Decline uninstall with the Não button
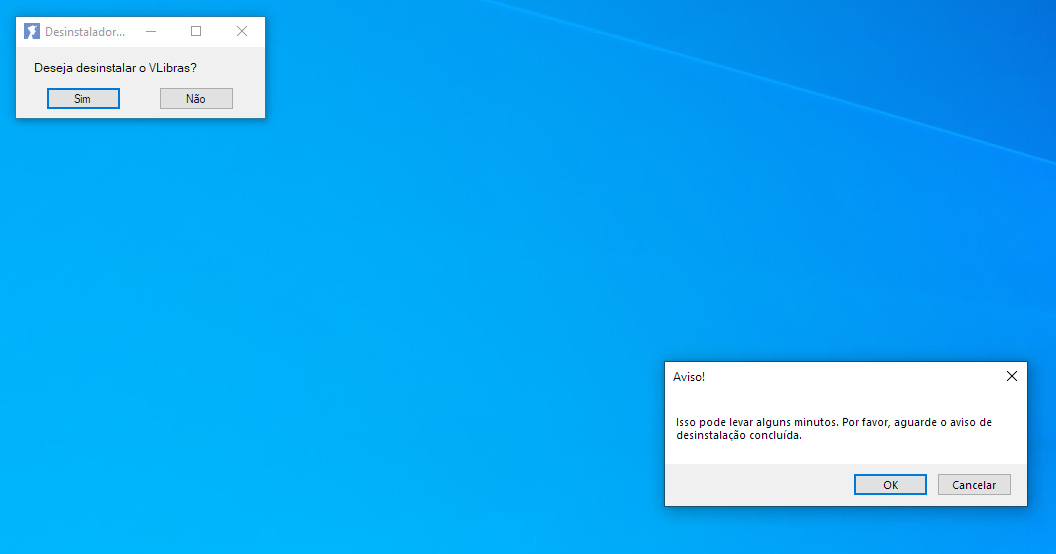The width and height of the screenshot is (1056, 554). [196, 98]
